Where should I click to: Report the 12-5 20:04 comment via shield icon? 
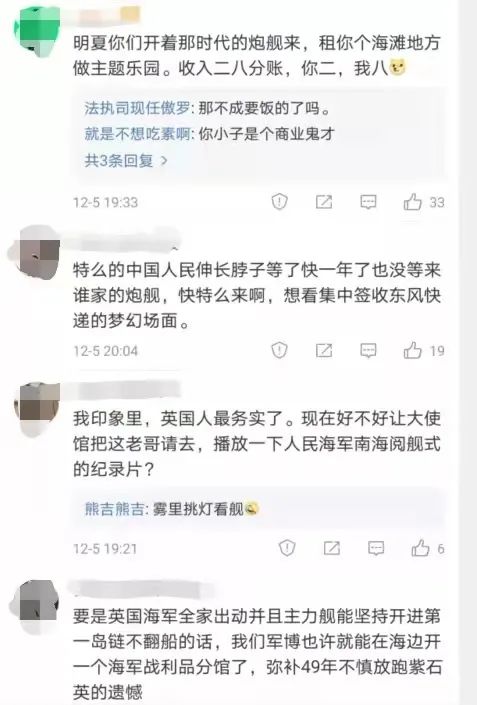point(279,350)
